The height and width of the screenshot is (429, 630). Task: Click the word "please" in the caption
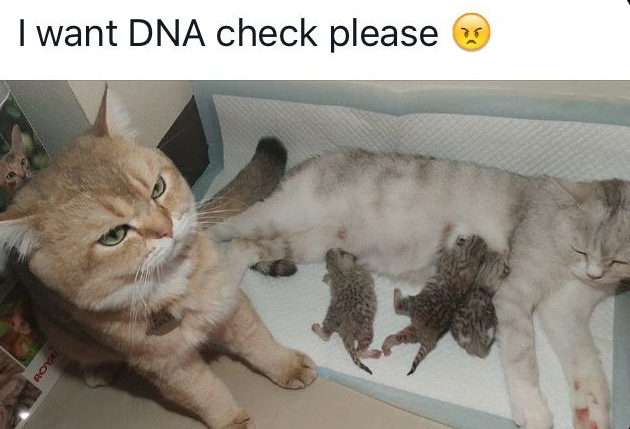coord(384,35)
